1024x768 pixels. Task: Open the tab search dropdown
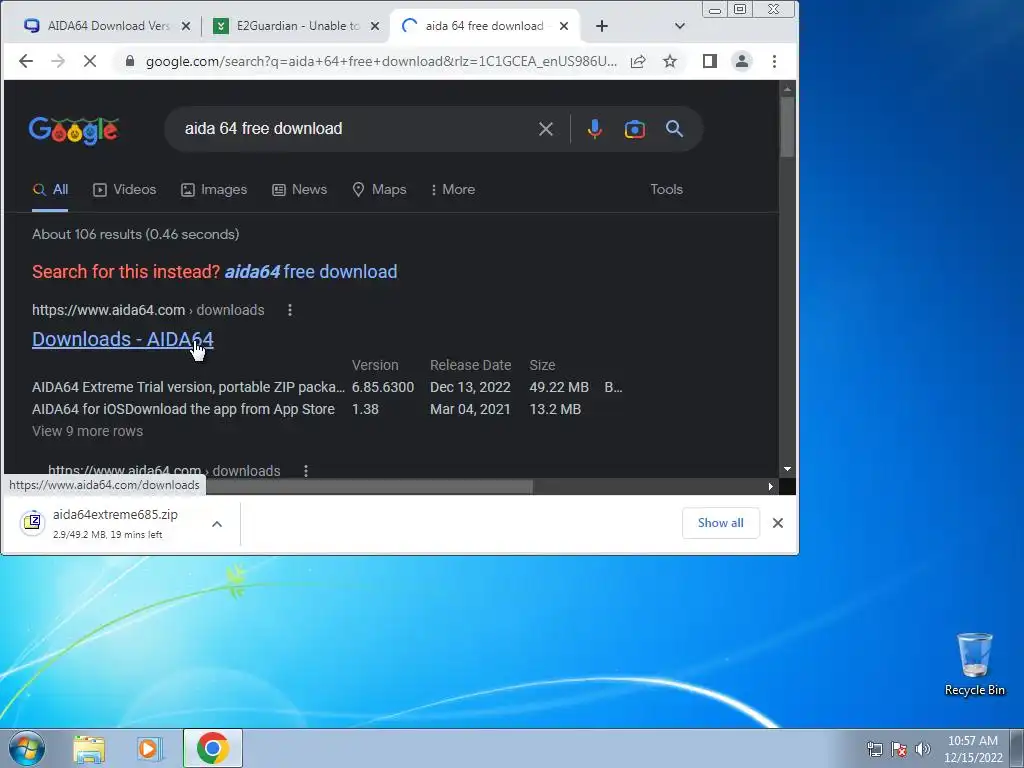click(x=680, y=26)
